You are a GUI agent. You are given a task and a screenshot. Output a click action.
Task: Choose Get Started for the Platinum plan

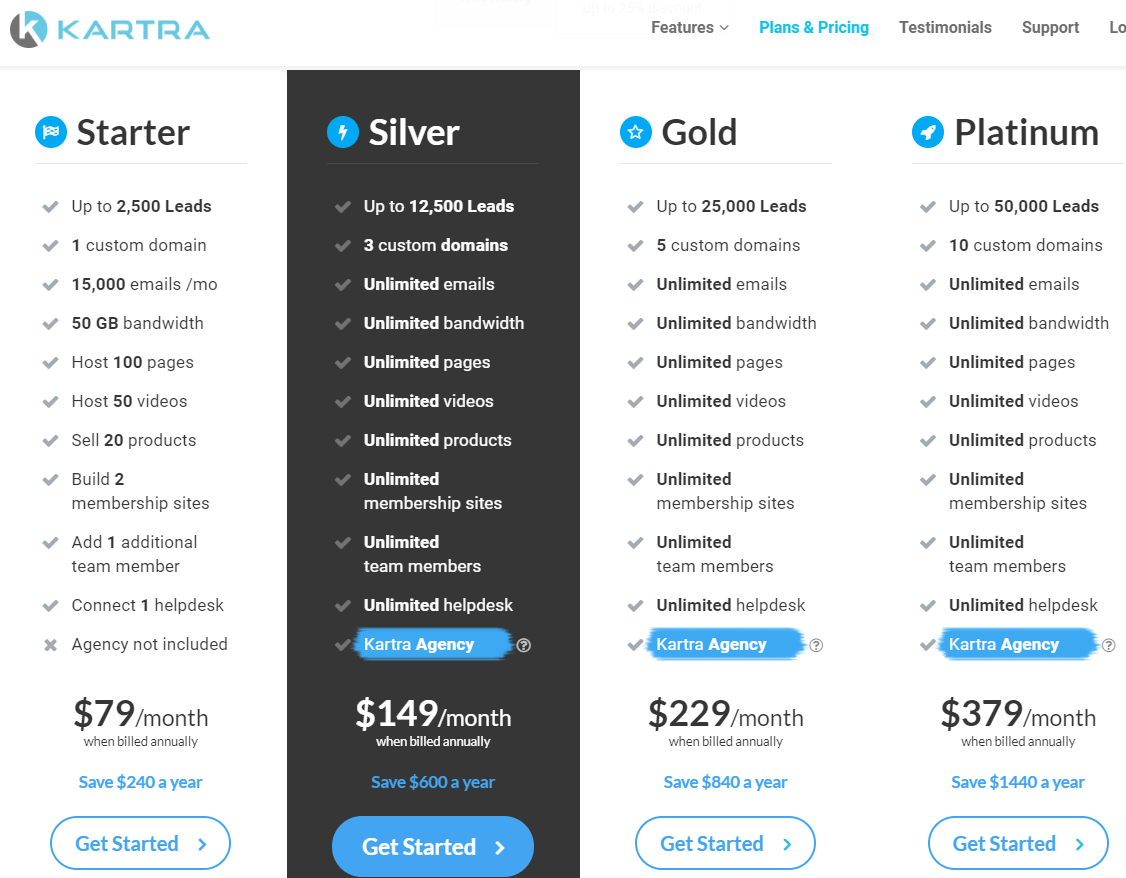click(x=1018, y=844)
